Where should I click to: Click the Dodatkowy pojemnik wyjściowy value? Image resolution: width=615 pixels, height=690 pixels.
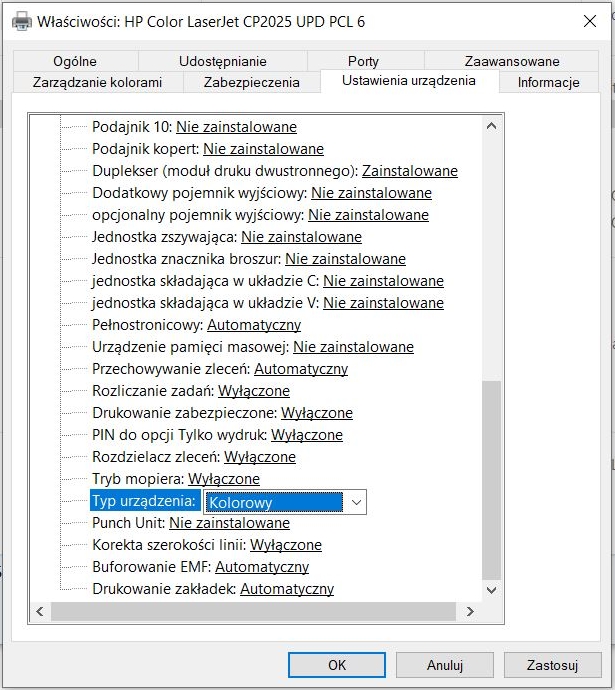point(372,193)
